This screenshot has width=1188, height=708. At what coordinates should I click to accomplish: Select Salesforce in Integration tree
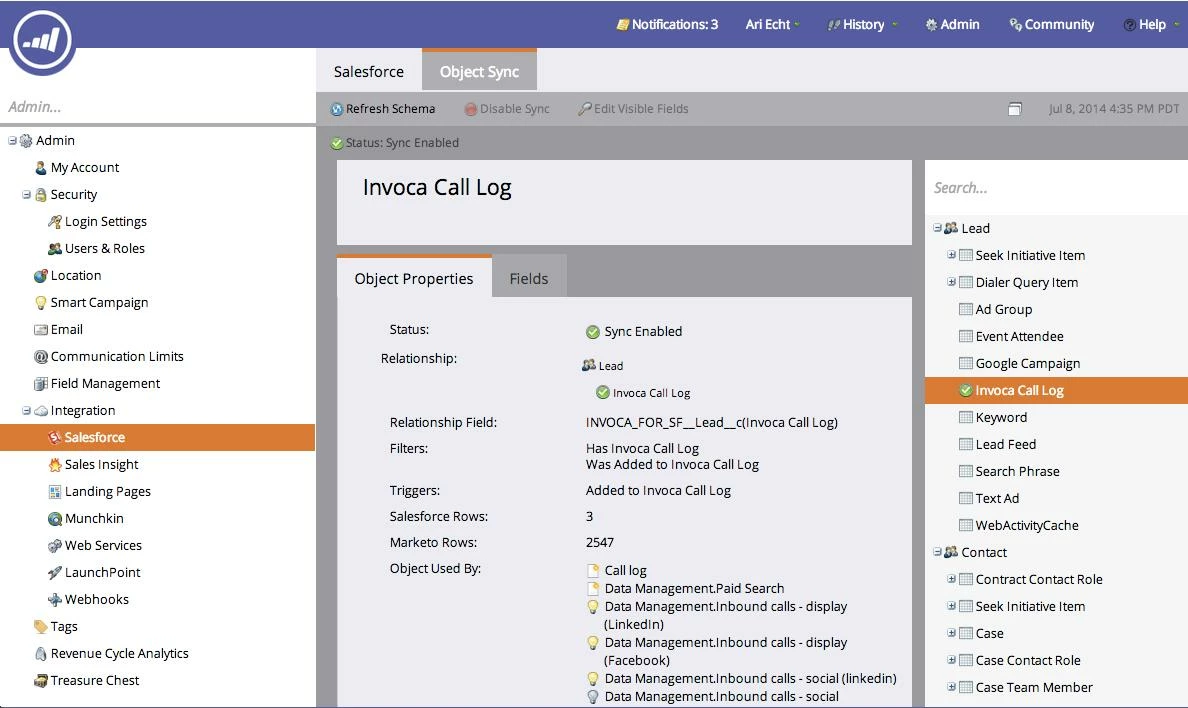[158, 437]
